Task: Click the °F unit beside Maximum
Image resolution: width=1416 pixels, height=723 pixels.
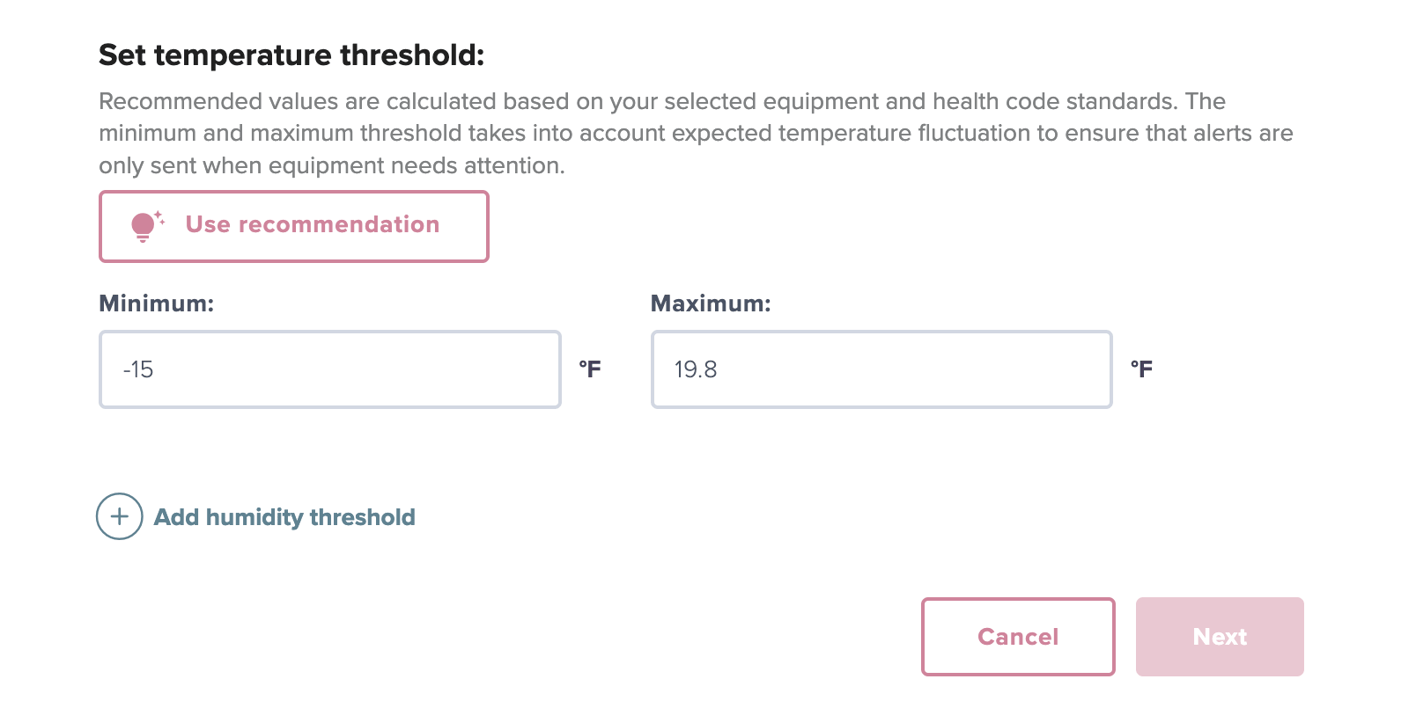Action: (1141, 370)
